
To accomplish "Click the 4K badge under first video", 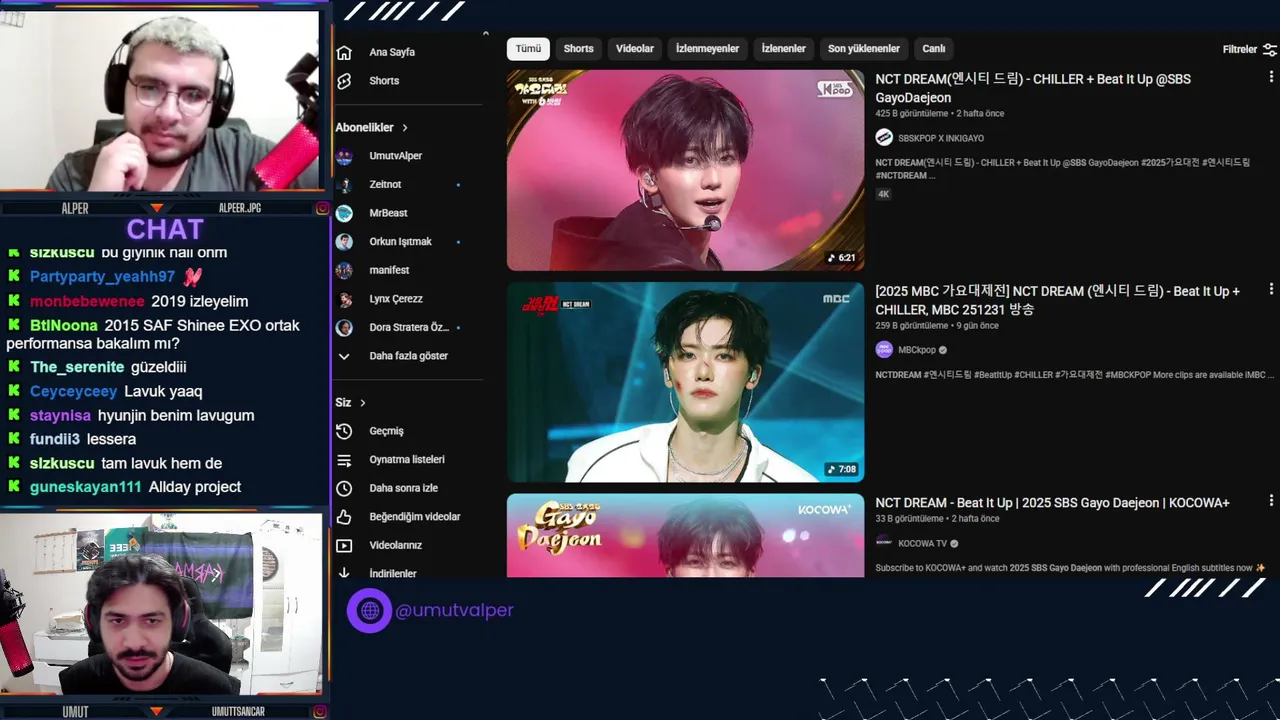I will [x=883, y=194].
